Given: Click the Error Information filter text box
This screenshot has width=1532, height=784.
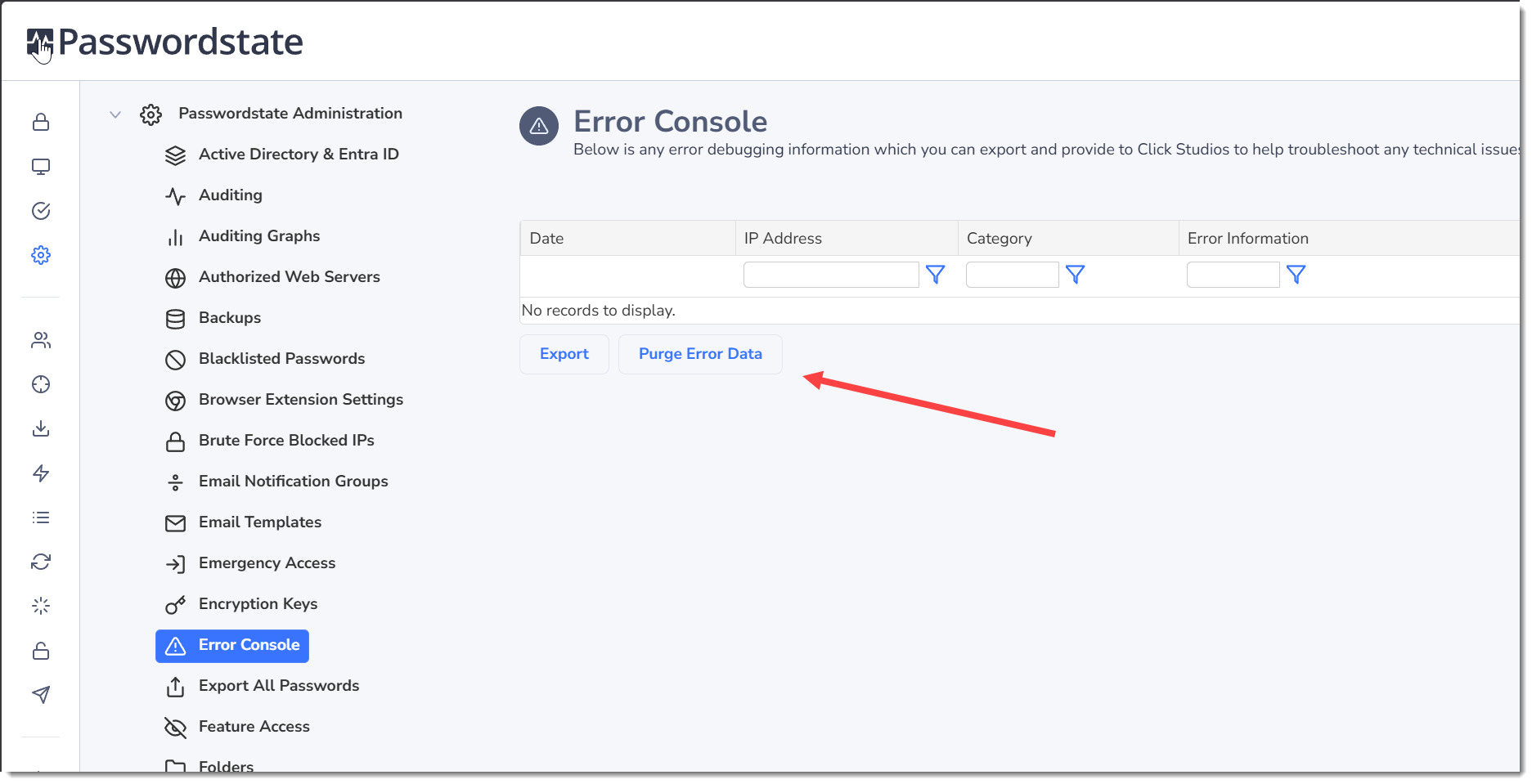Looking at the screenshot, I should pyautogui.click(x=1233, y=275).
